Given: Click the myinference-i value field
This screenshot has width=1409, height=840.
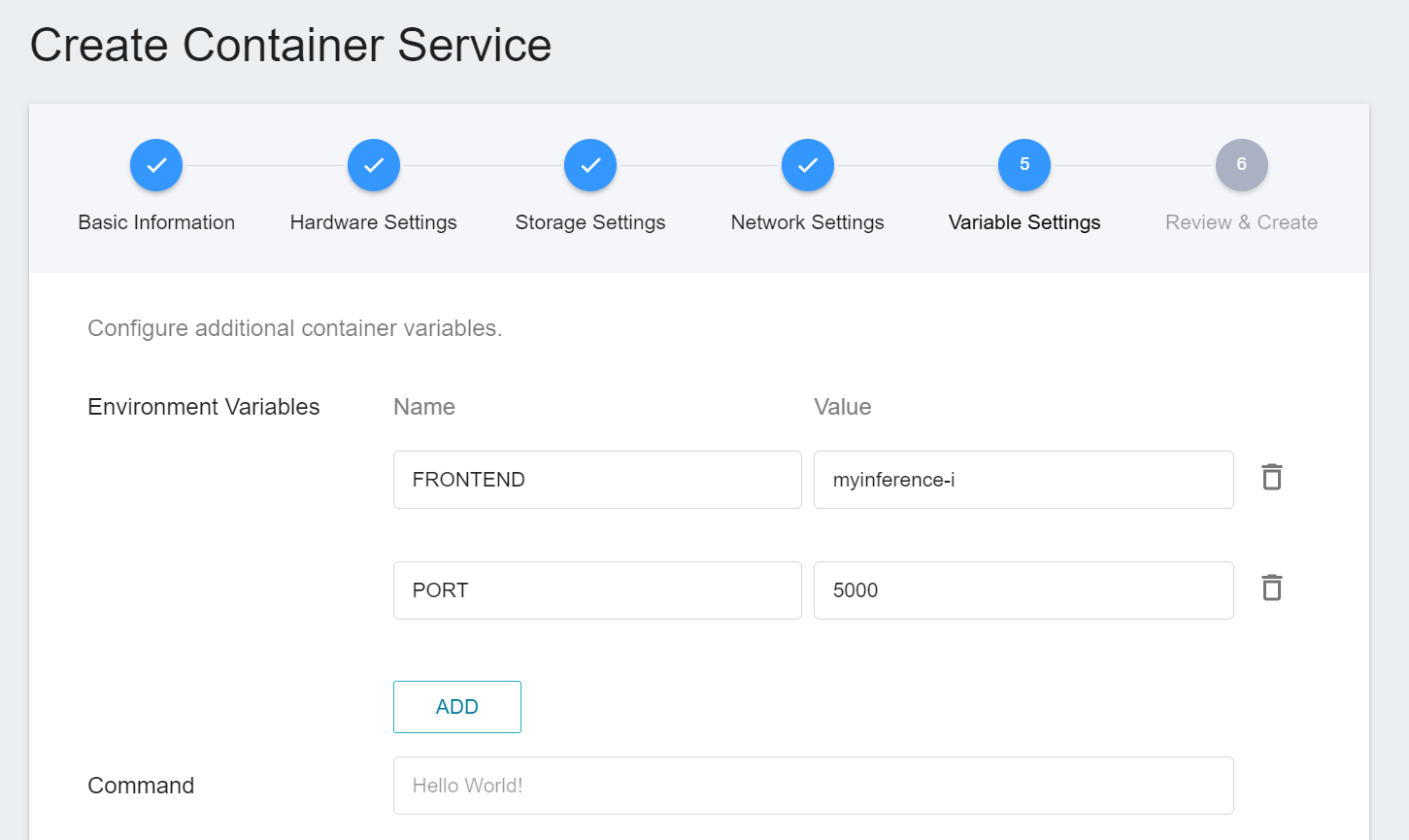Looking at the screenshot, I should click(1023, 480).
